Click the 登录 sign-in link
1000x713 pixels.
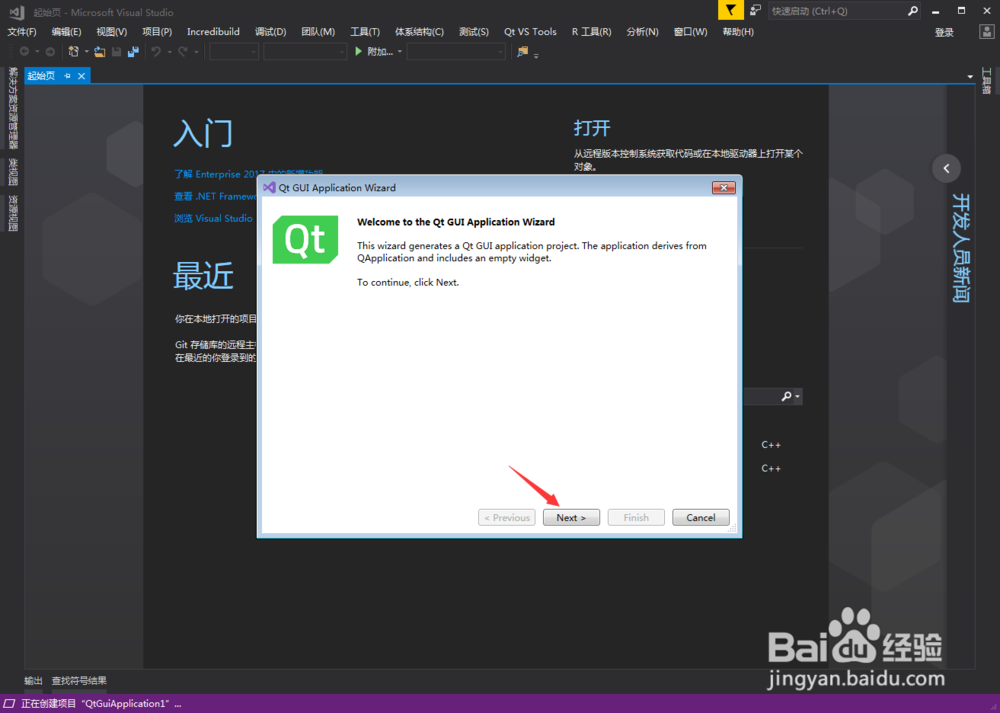(944, 33)
